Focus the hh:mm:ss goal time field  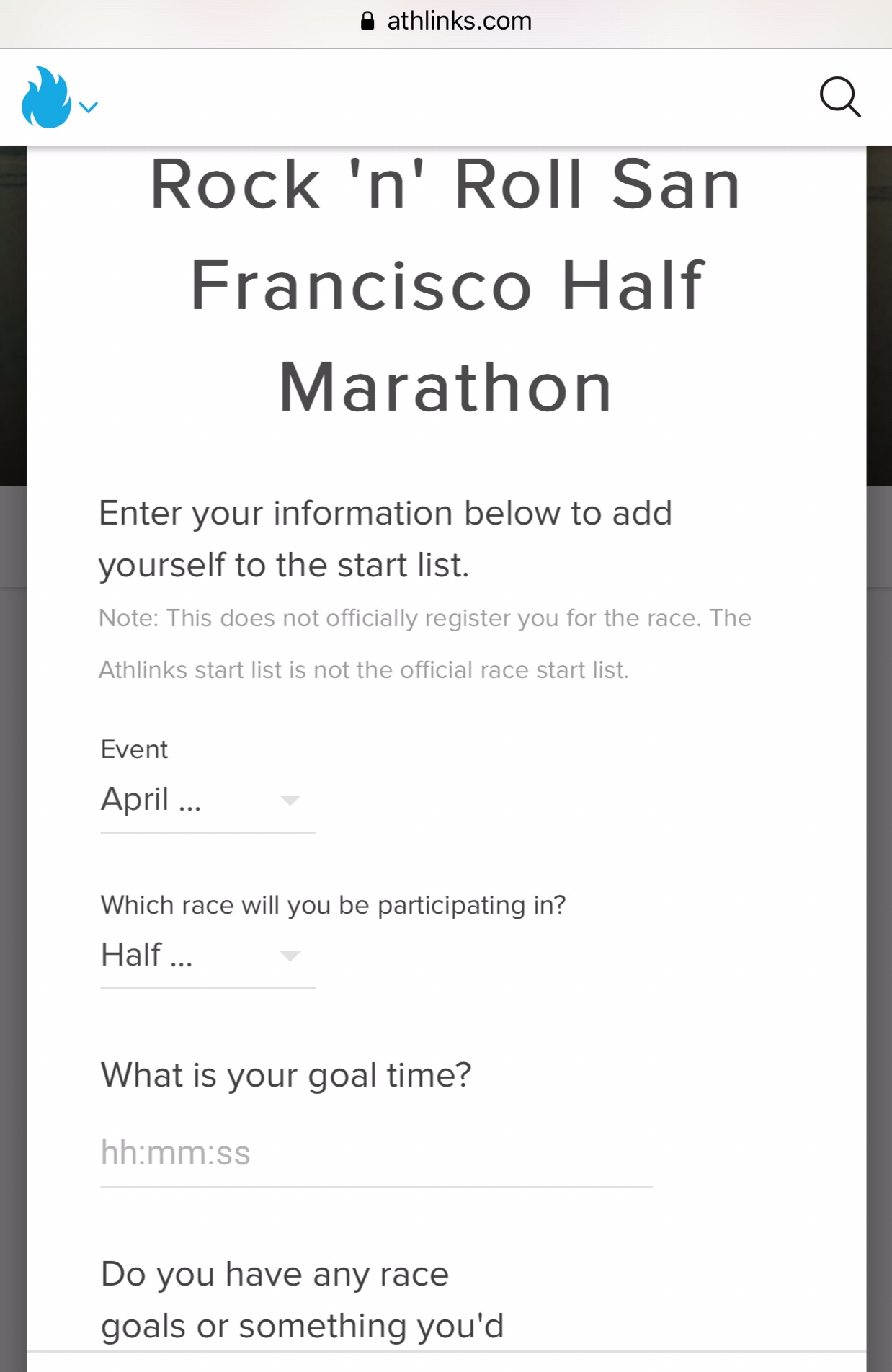pos(375,1153)
